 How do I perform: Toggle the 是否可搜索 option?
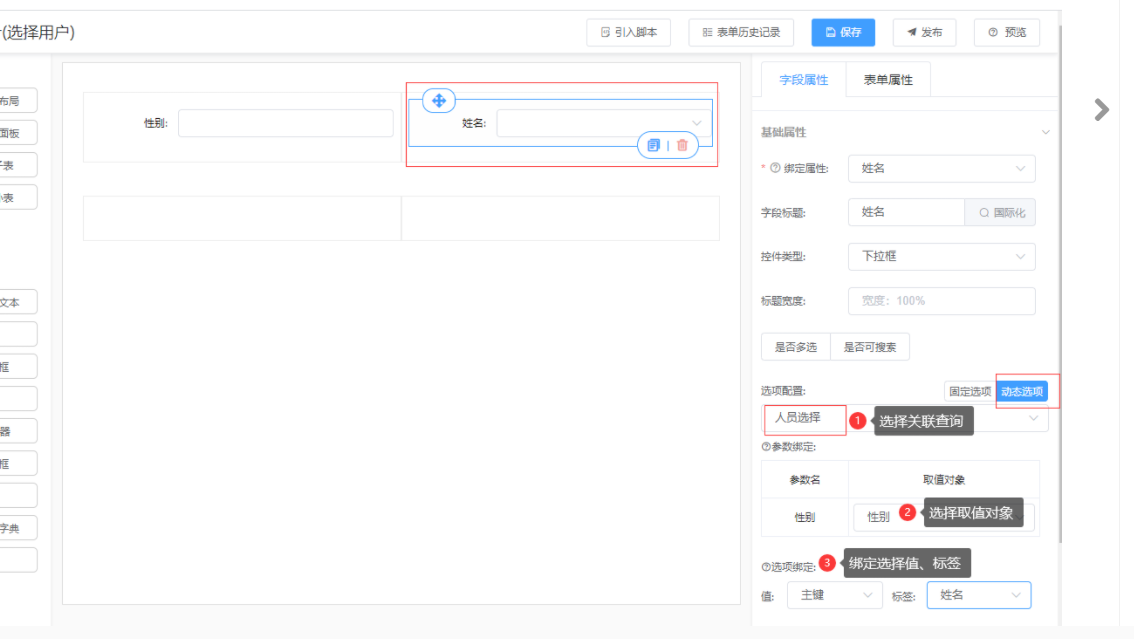coord(869,347)
